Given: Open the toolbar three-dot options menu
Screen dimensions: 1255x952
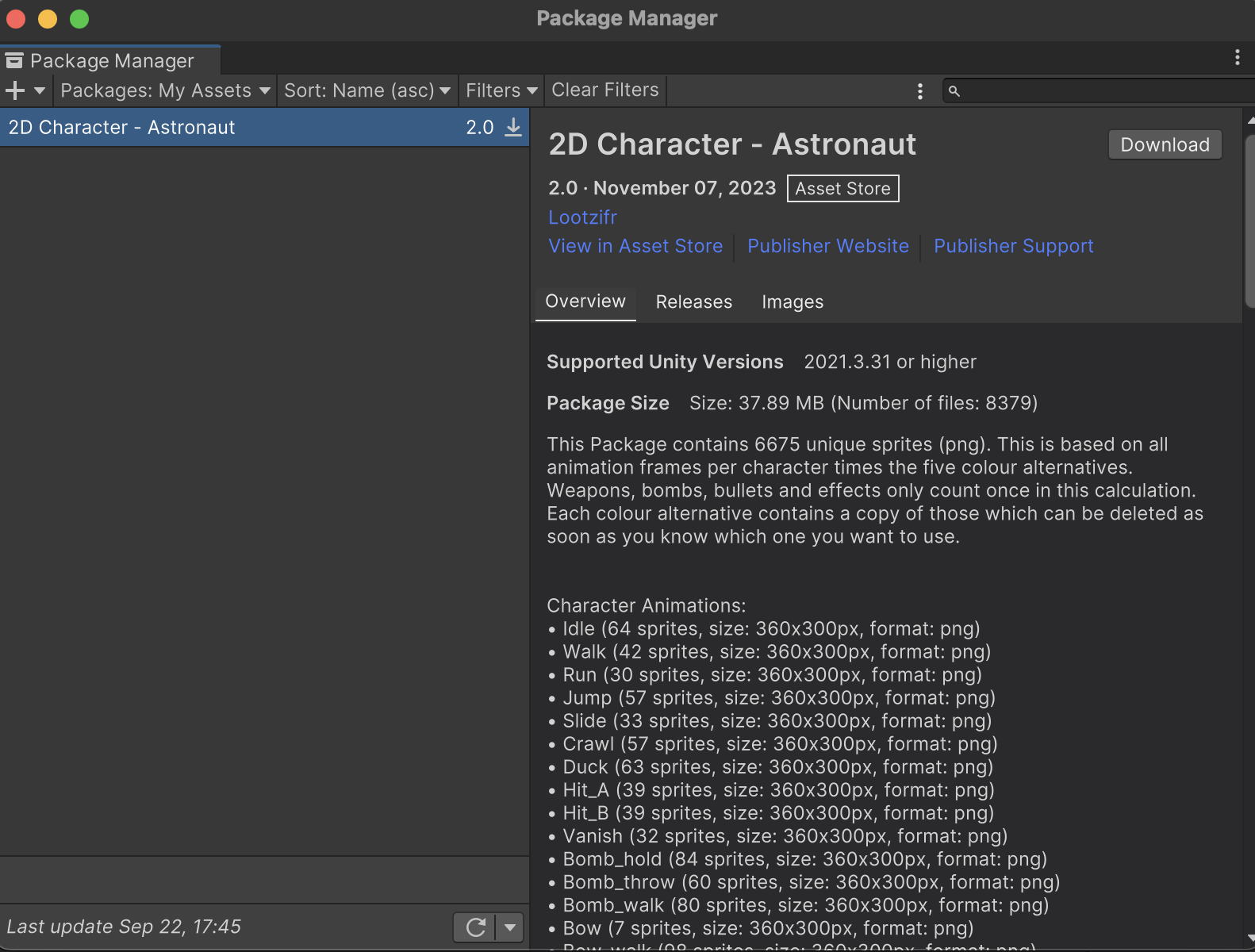Looking at the screenshot, I should pos(920,91).
